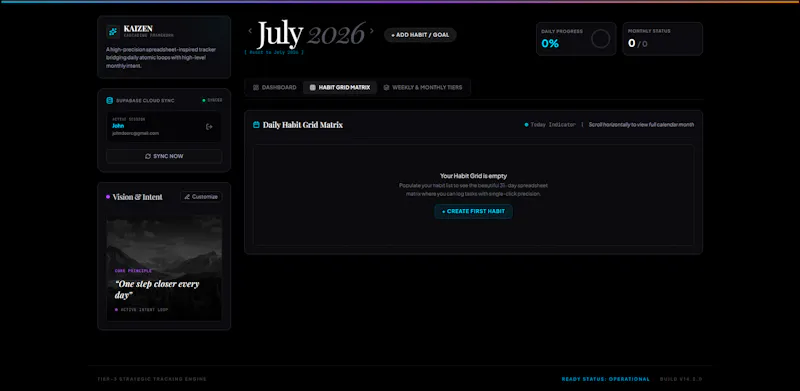The image size is (800, 391).
Task: Click the Tier-3 Strategic Tracking Engine footer text
Action: pyautogui.click(x=152, y=379)
